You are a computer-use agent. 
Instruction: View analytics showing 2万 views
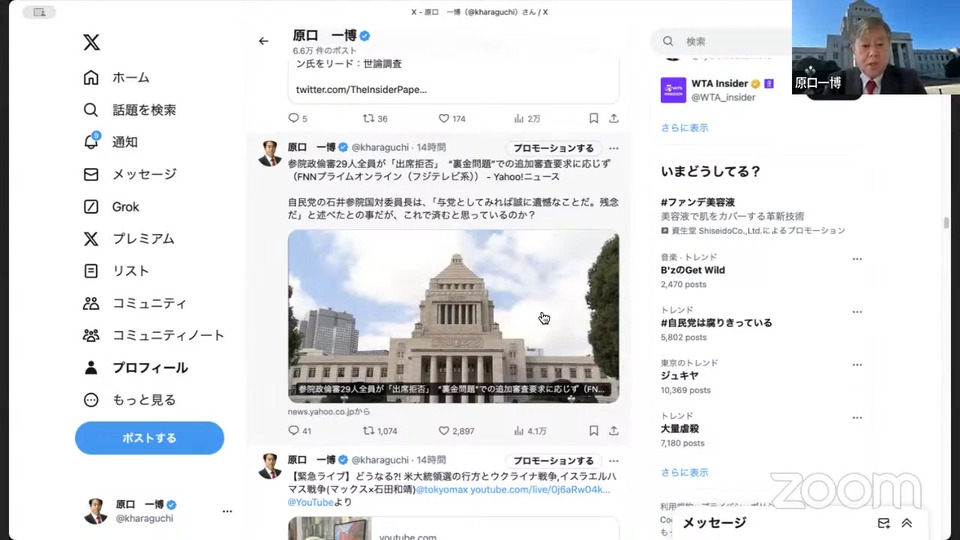pos(527,118)
